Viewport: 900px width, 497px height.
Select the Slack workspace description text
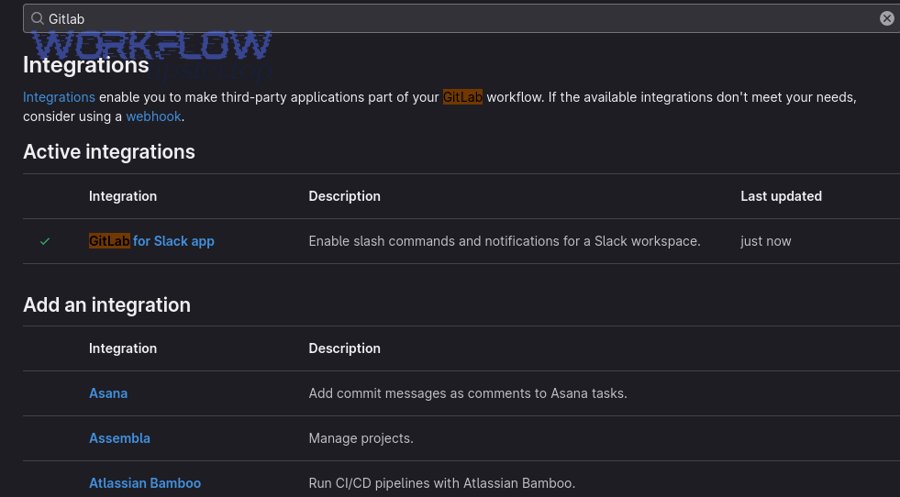click(x=505, y=241)
